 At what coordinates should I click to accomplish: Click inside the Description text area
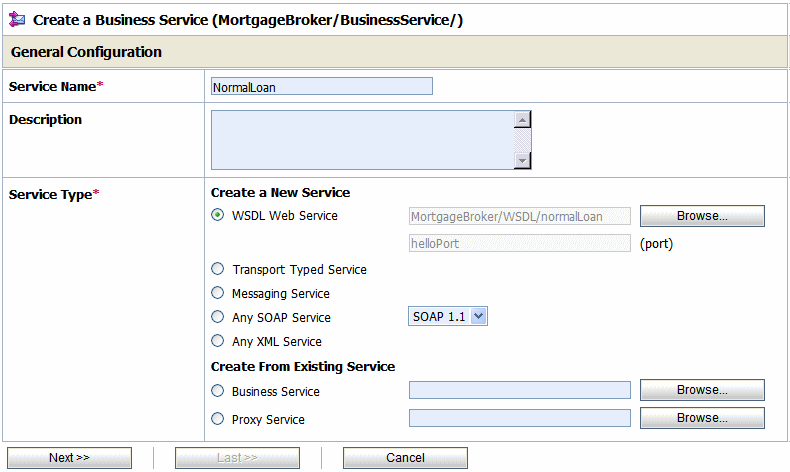(x=363, y=140)
